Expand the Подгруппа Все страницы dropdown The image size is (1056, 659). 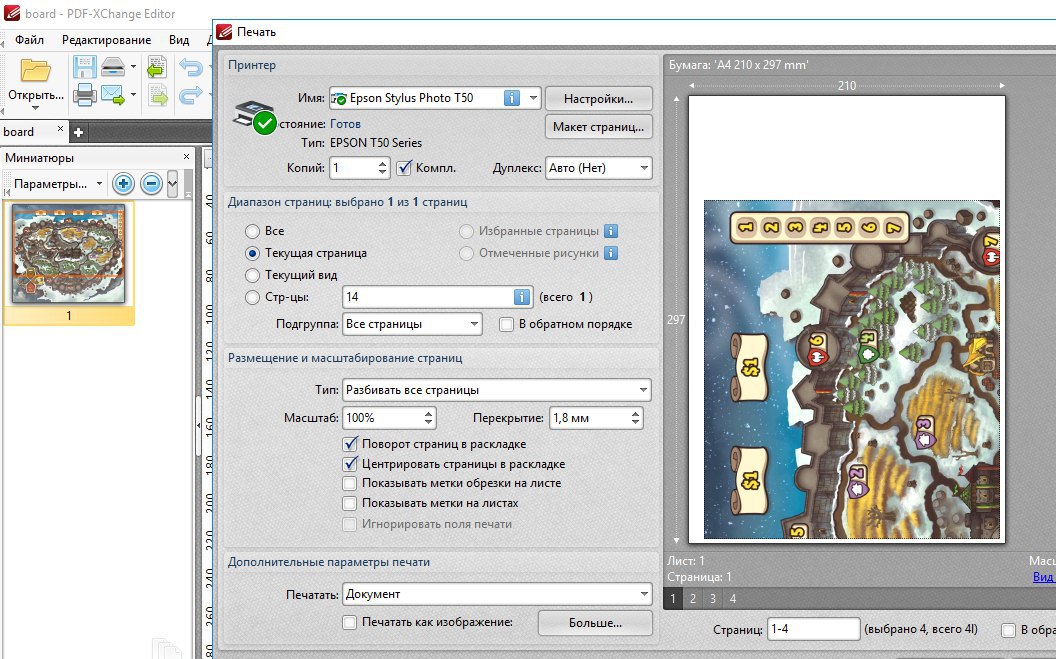click(x=411, y=324)
